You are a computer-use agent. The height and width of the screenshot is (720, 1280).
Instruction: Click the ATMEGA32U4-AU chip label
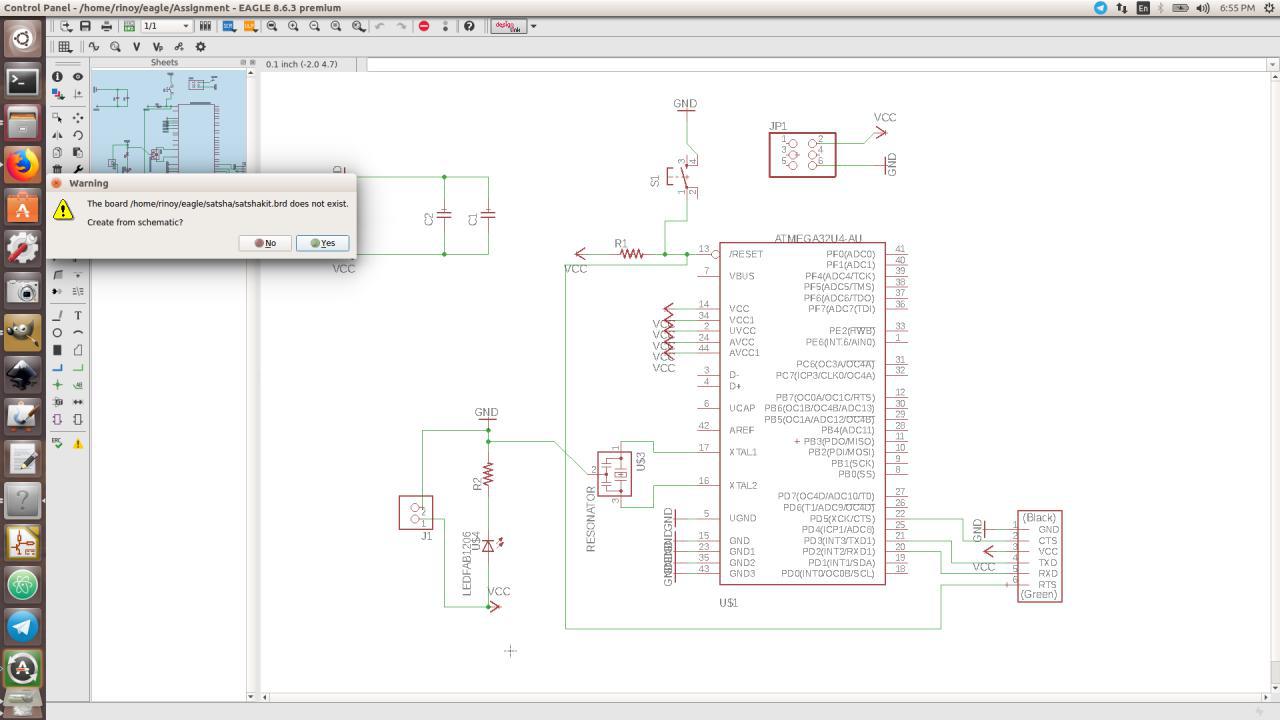point(818,239)
